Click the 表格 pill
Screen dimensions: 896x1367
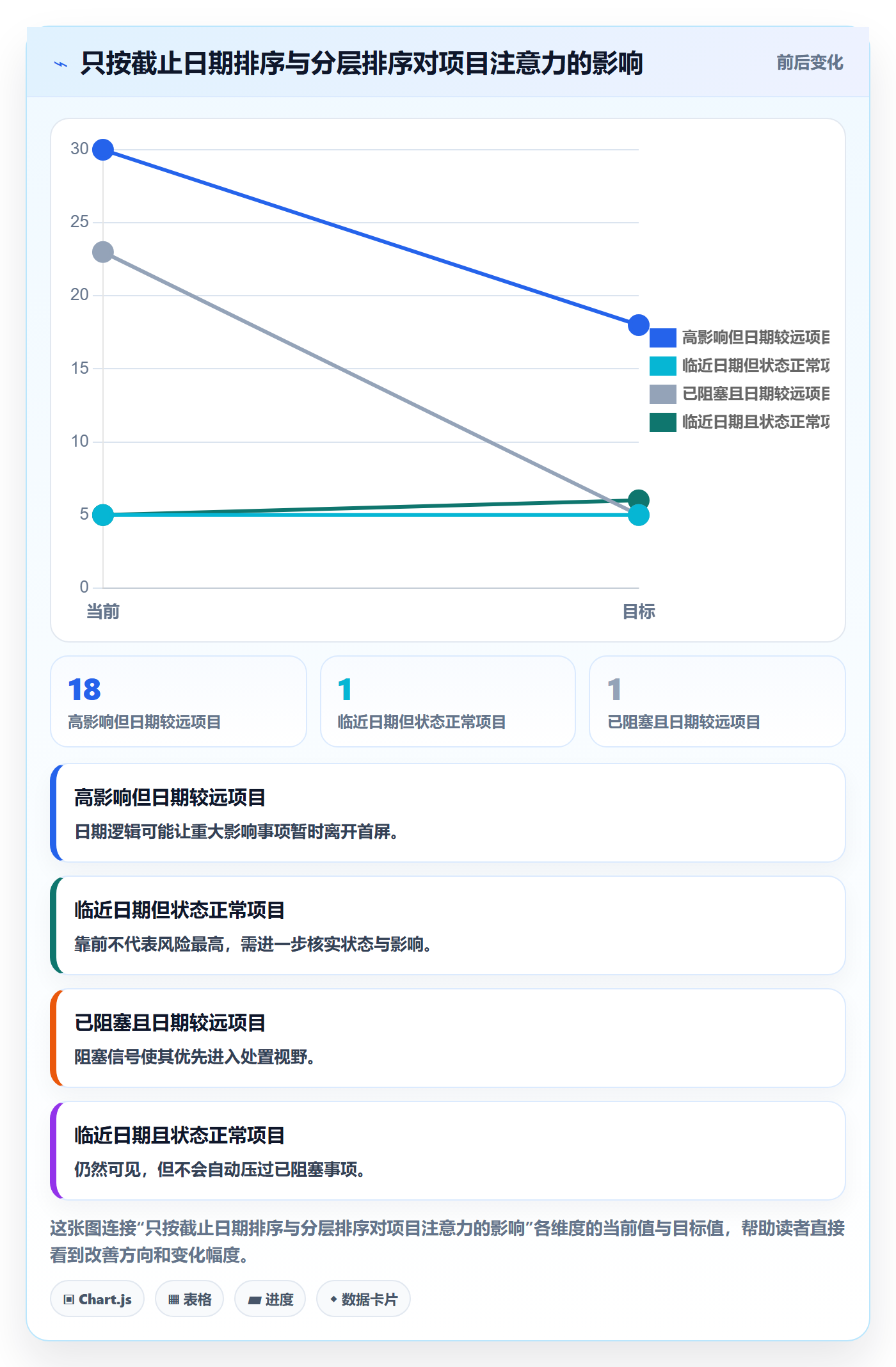pos(189,1299)
